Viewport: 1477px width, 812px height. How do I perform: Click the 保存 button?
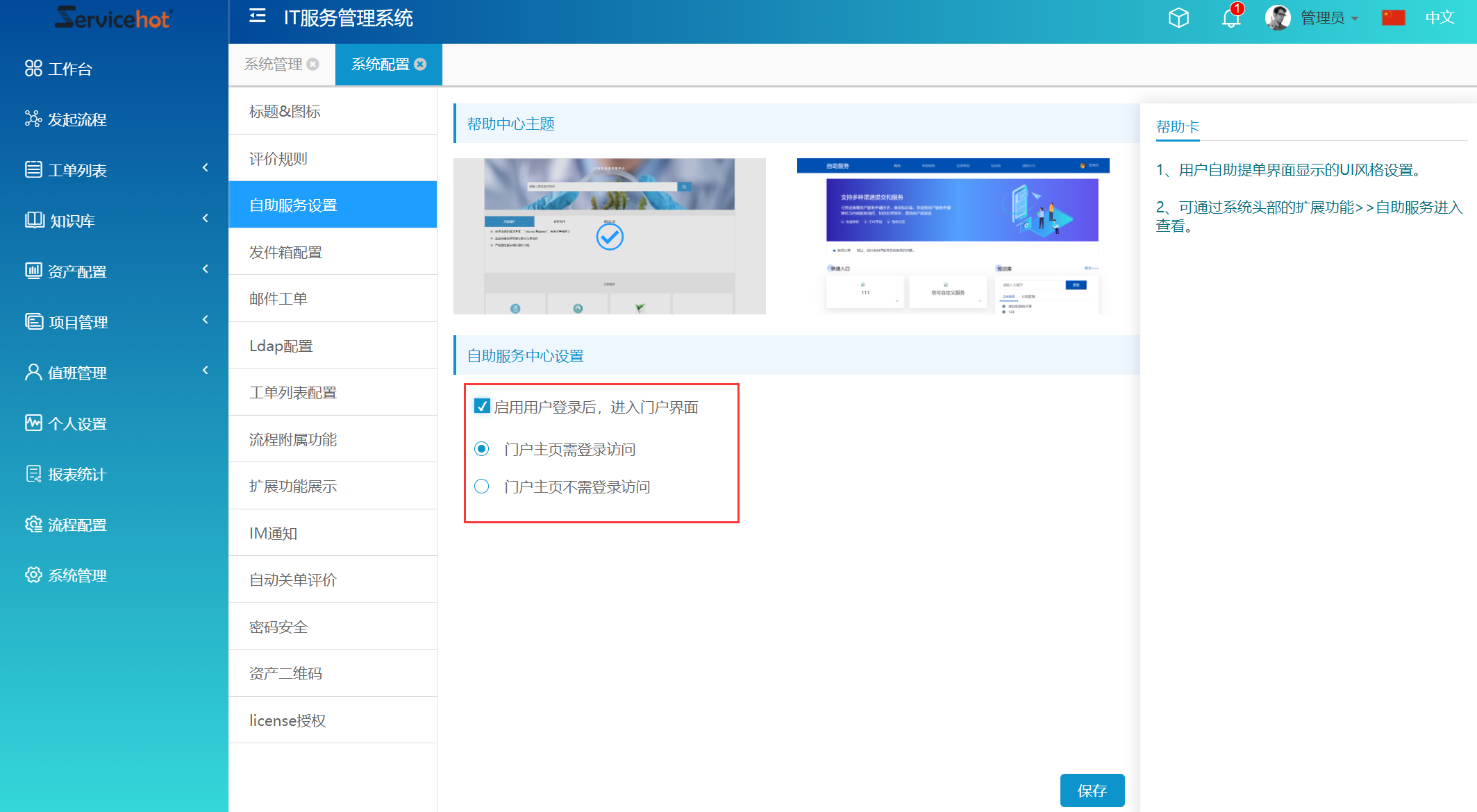coord(1092,790)
